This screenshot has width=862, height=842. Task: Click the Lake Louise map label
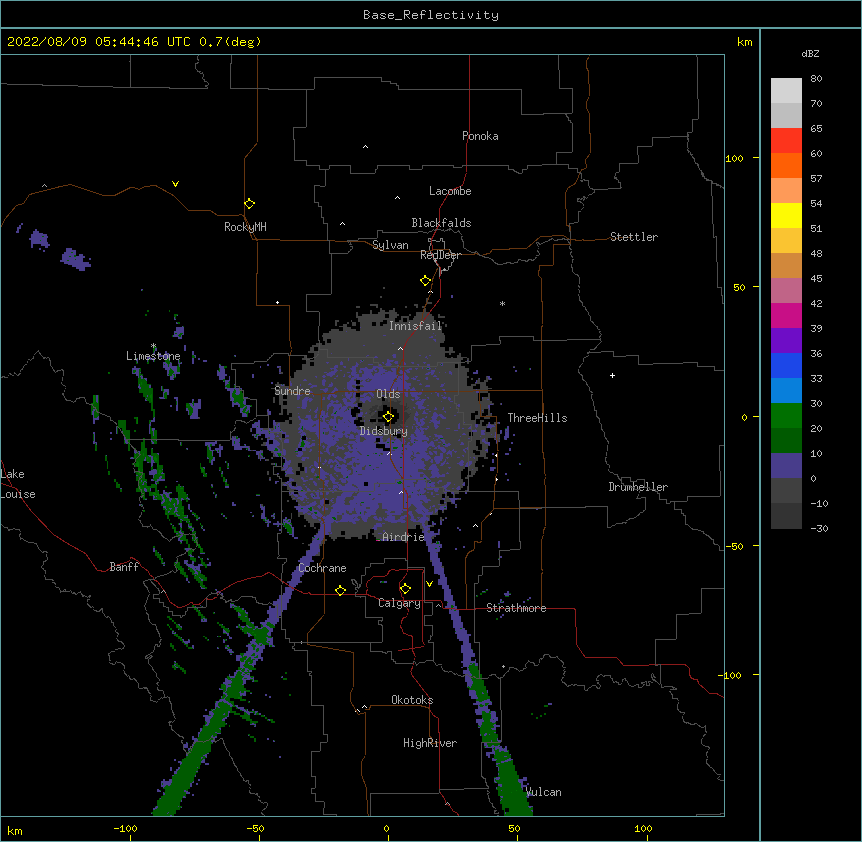click(x=18, y=484)
